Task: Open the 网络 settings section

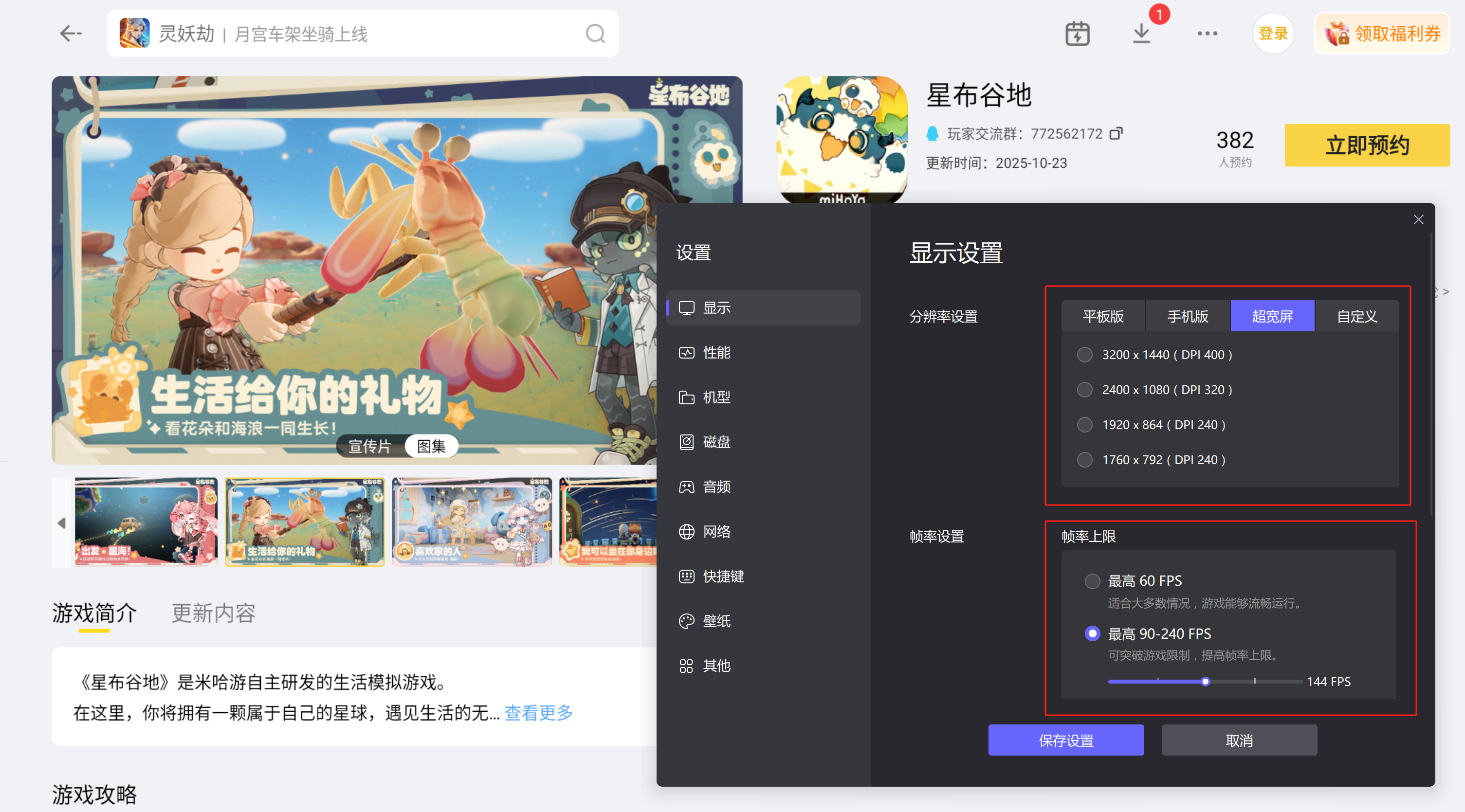Action: coord(716,532)
